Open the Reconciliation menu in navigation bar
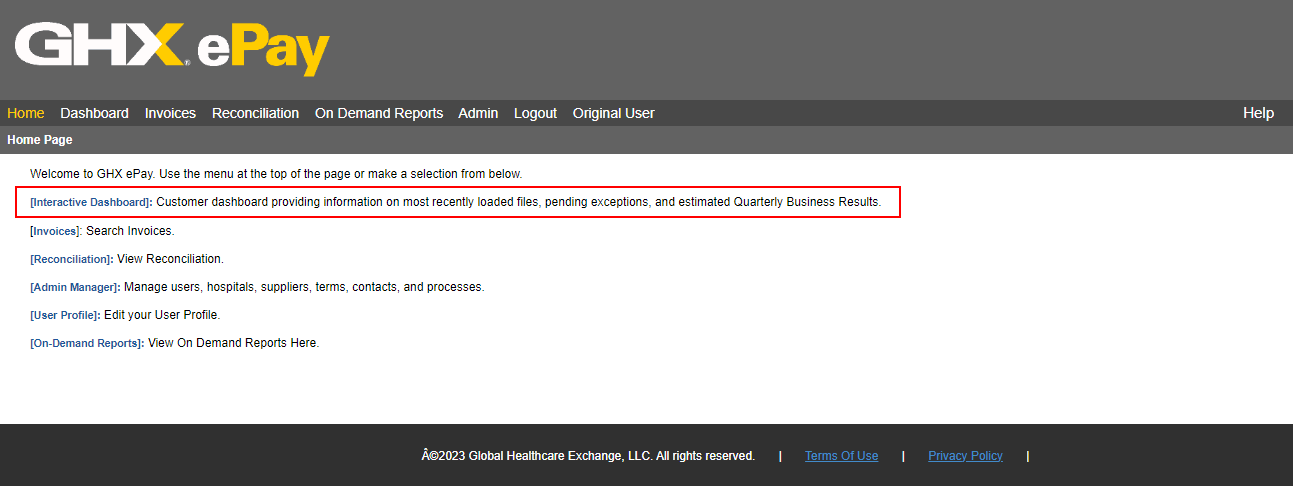Image resolution: width=1293 pixels, height=486 pixels. click(255, 113)
